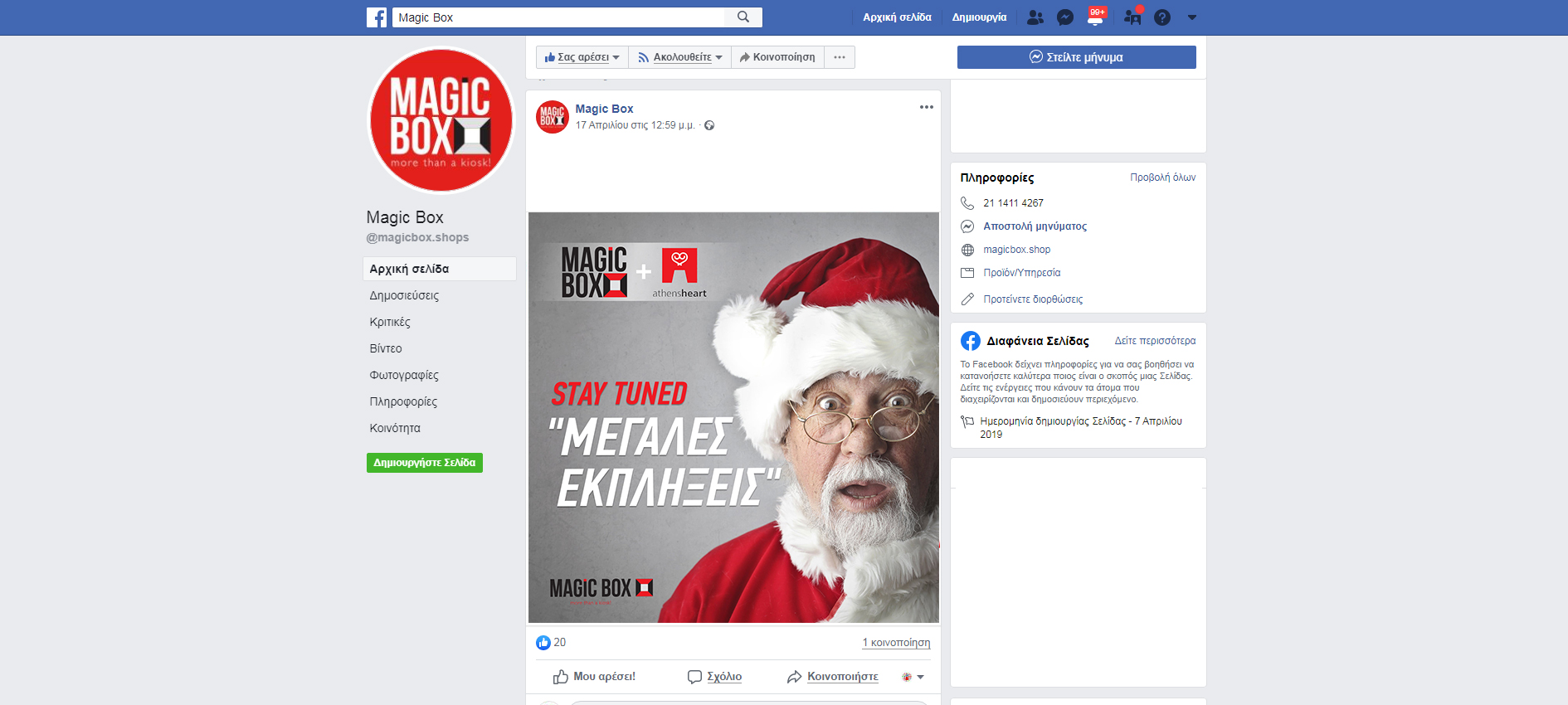This screenshot has width=1568, height=705.
Task: Open the magicbox.shop website link
Action: (1016, 250)
